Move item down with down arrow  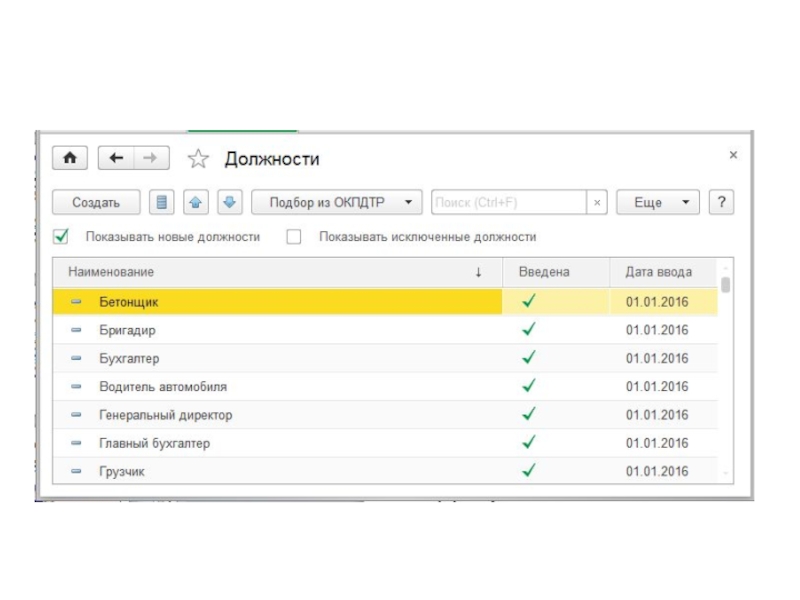pos(229,202)
